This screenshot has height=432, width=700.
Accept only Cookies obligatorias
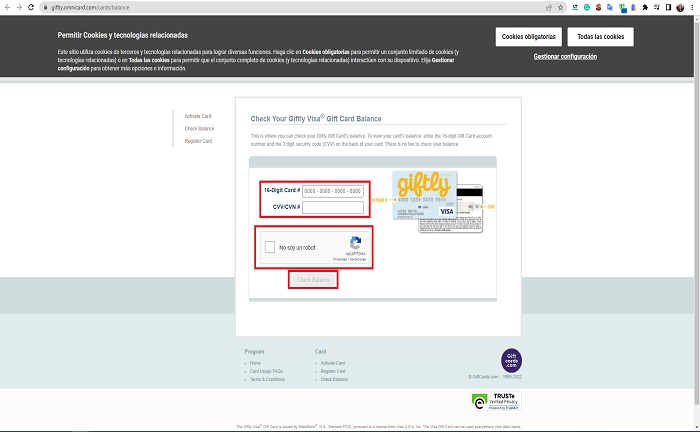[x=529, y=37]
